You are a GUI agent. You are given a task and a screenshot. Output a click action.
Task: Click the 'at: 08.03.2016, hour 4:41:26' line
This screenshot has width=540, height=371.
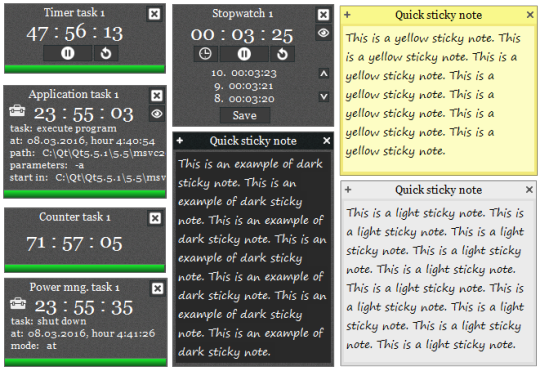coord(83,333)
